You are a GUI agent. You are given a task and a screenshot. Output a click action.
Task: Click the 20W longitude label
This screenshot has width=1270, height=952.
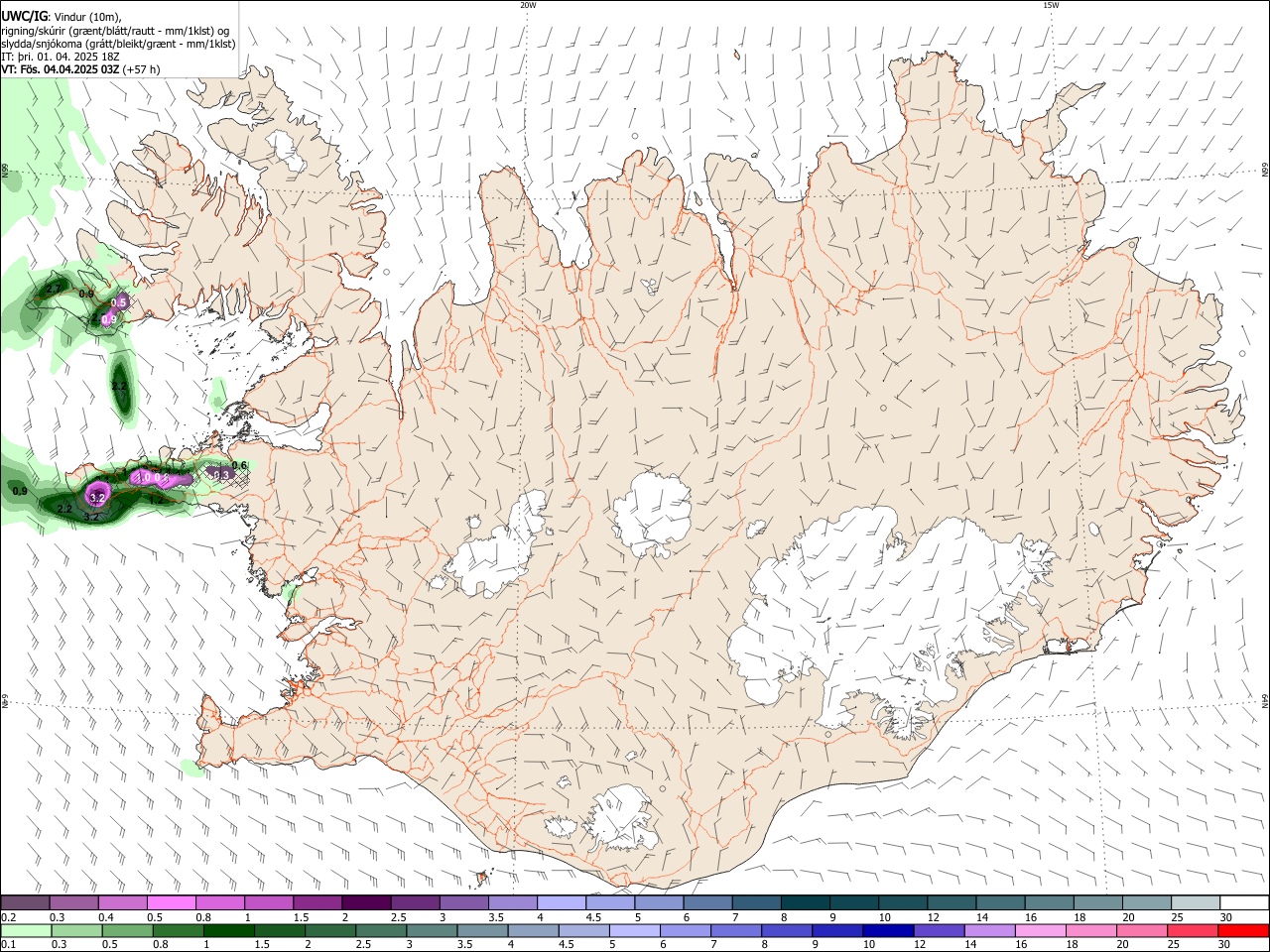528,5
